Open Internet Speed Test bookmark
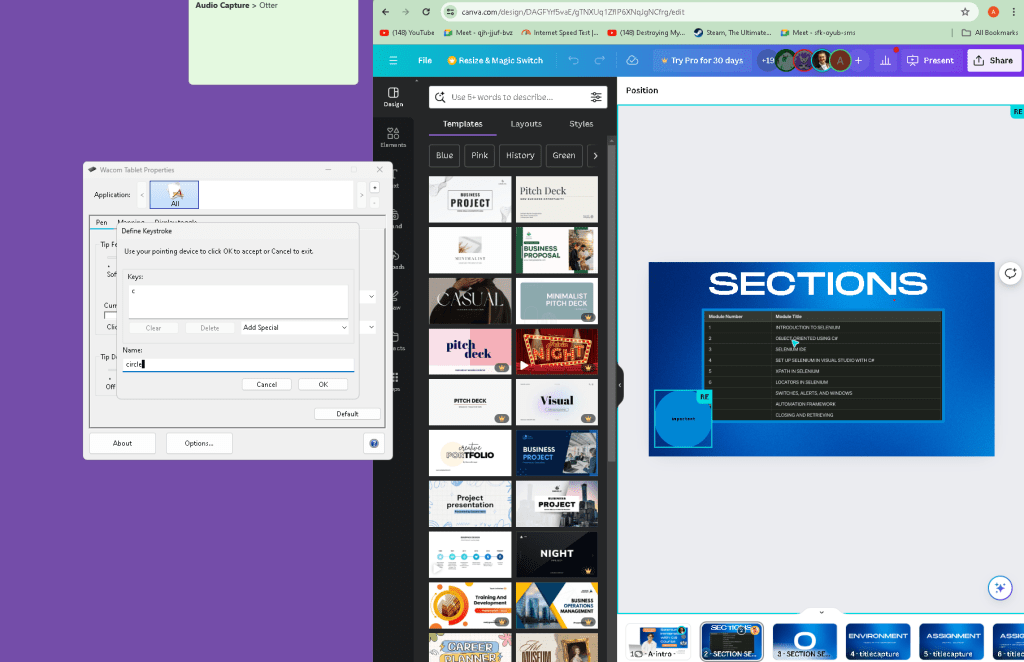Image resolution: width=1024 pixels, height=662 pixels. point(560,32)
